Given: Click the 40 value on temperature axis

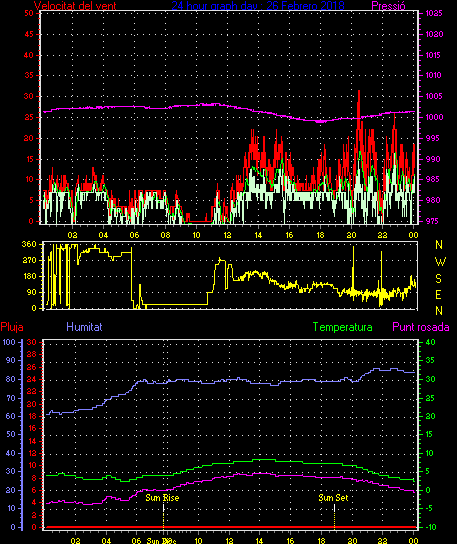Looking at the screenshot, I should 430,342.
